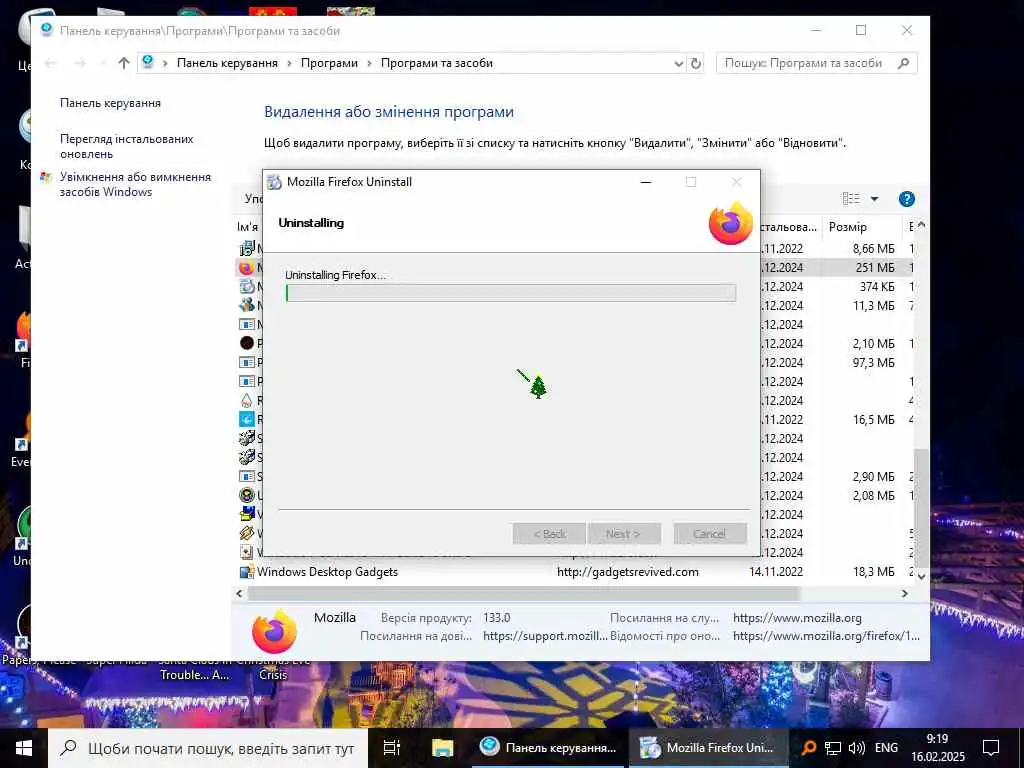Image resolution: width=1024 pixels, height=768 pixels.
Task: Open the ENG language indicator
Action: tap(886, 748)
